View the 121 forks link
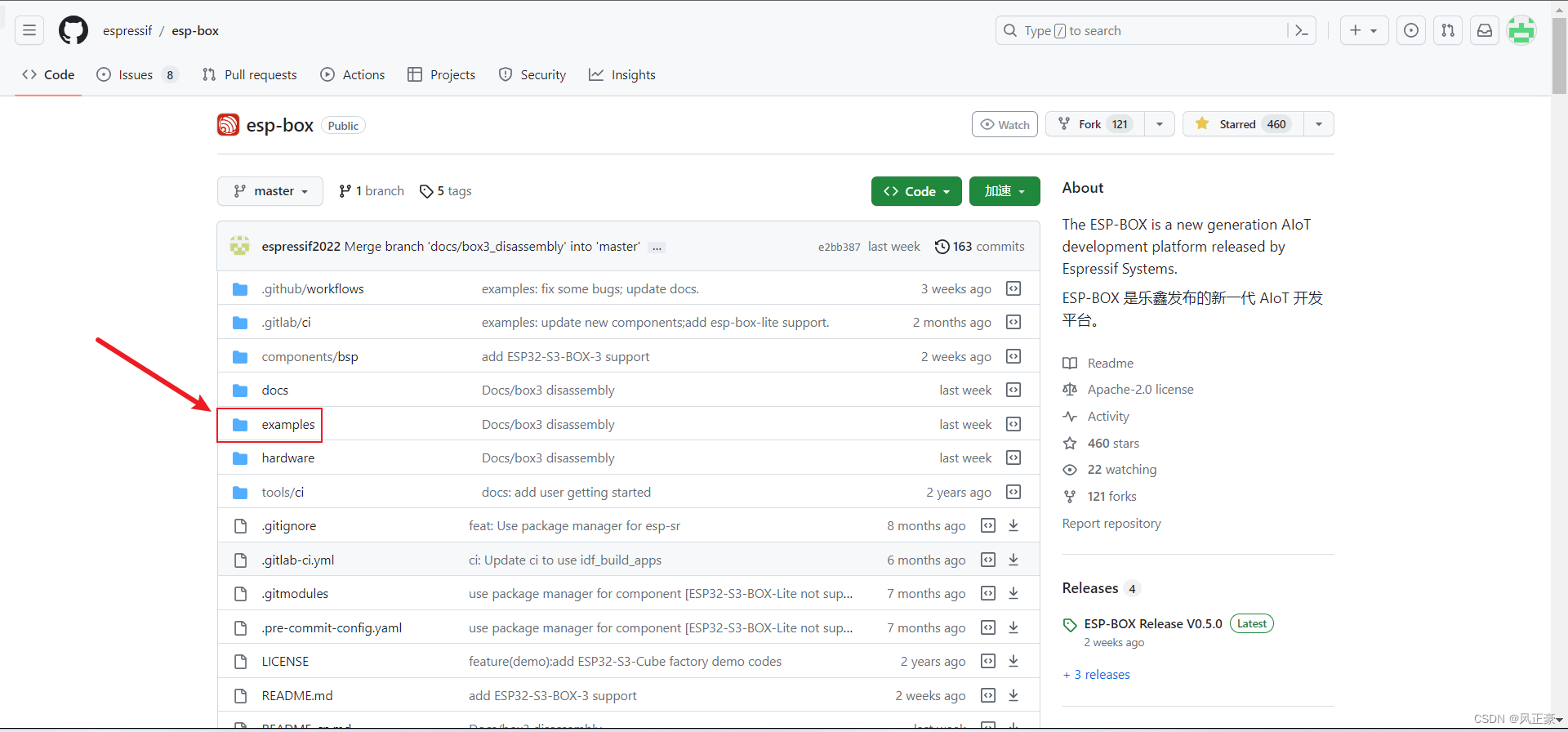Image resolution: width=1568 pixels, height=732 pixels. point(1100,496)
